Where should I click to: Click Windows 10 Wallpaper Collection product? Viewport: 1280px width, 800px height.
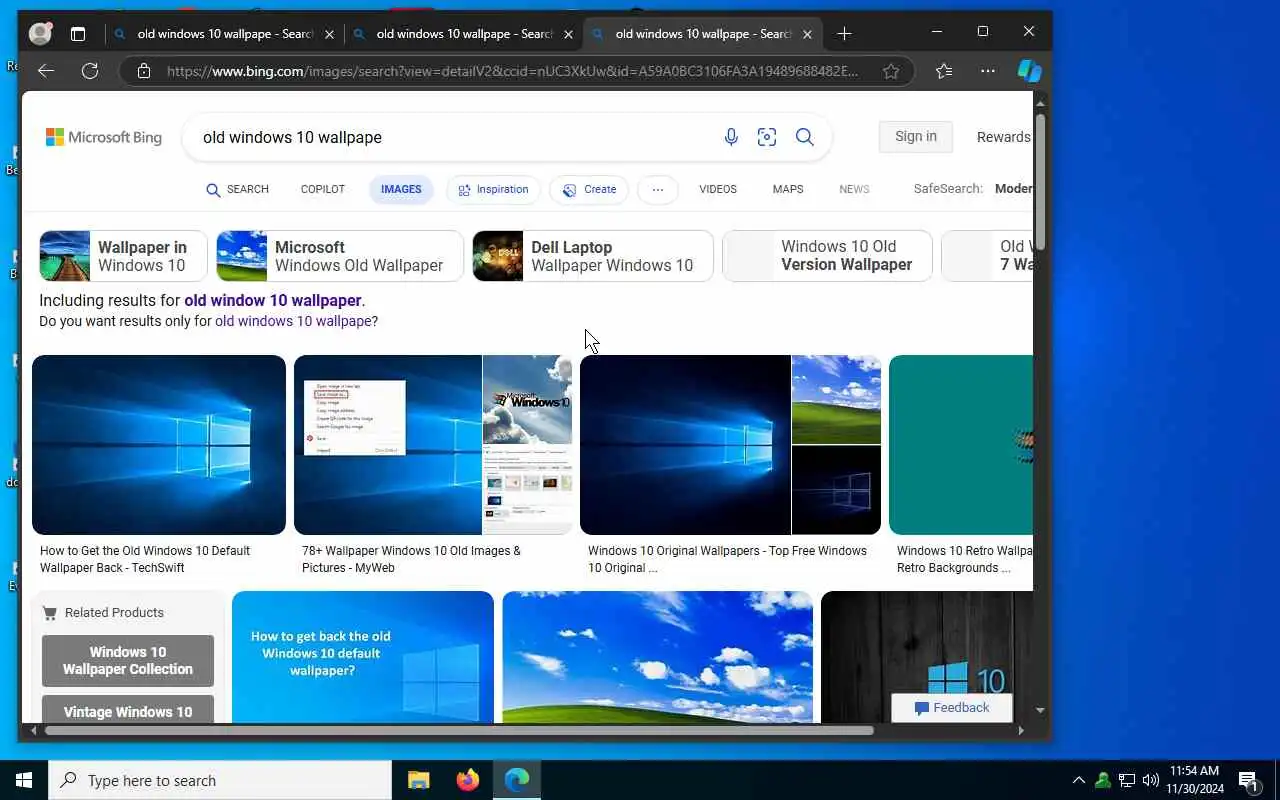128,661
